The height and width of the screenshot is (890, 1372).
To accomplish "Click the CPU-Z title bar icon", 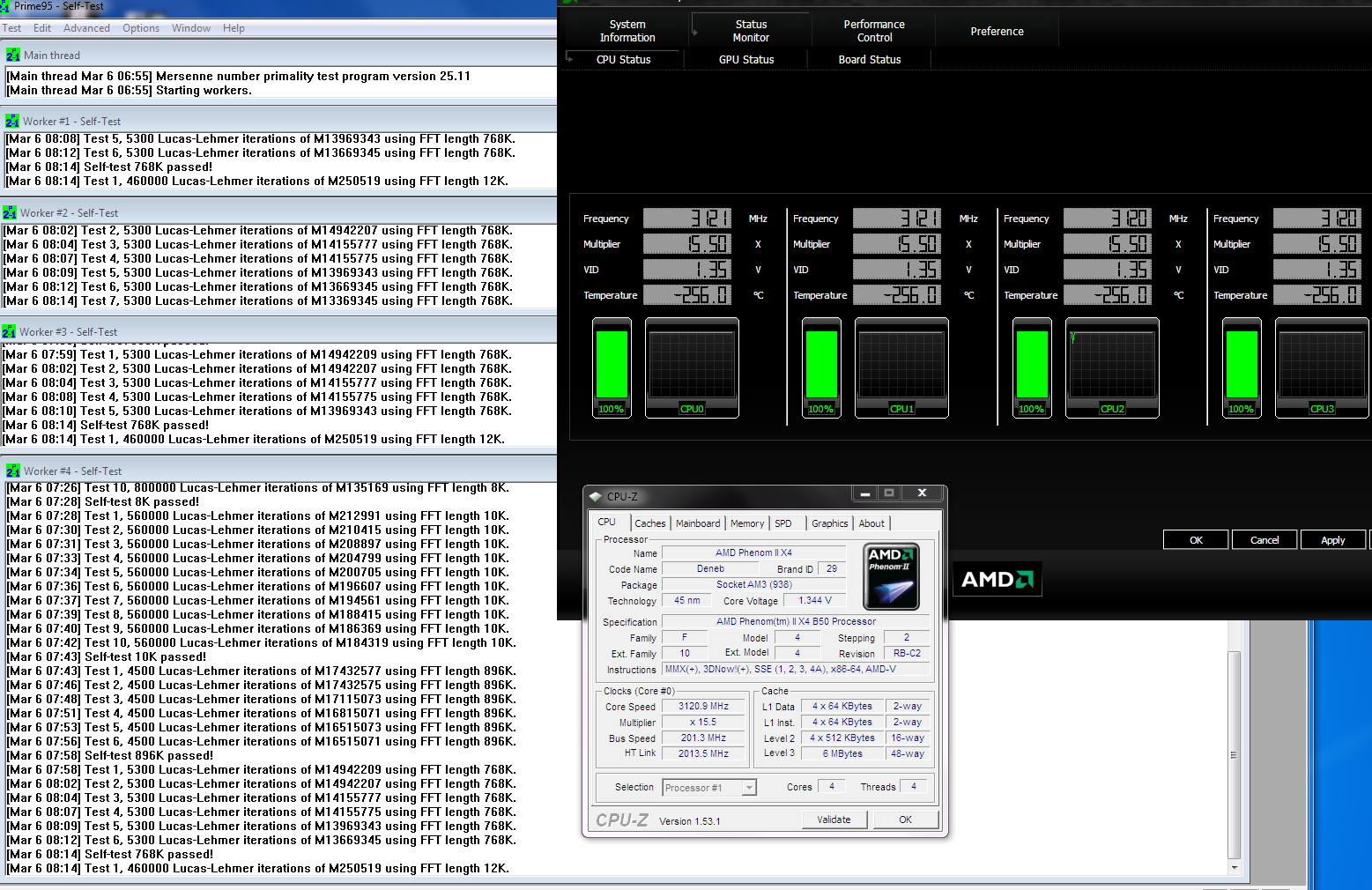I will tap(596, 496).
